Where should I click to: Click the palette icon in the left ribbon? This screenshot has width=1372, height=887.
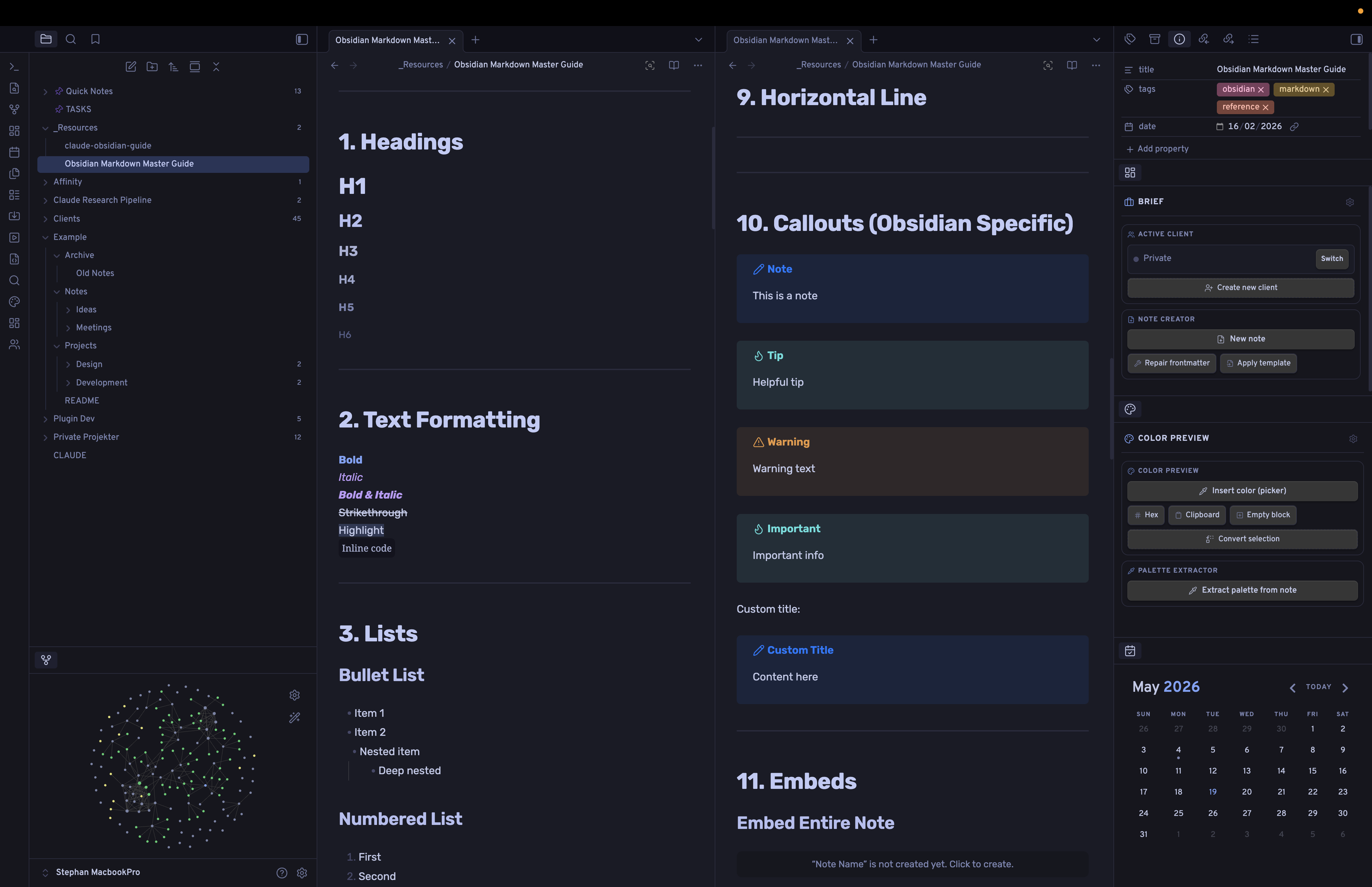14,302
